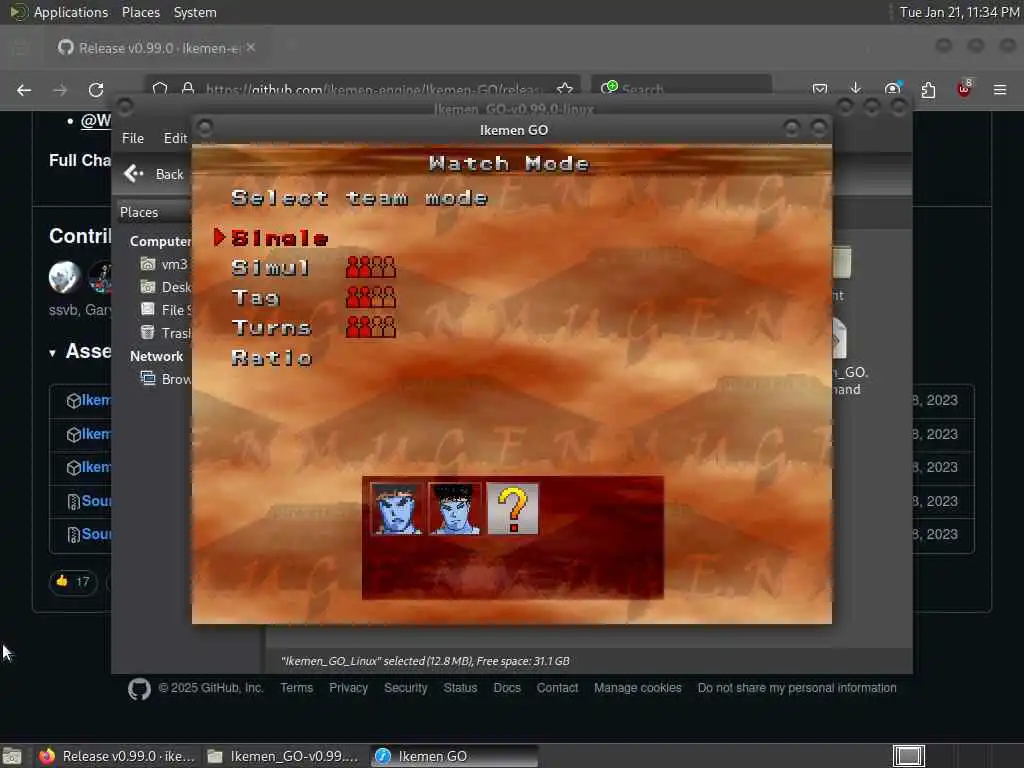This screenshot has height=768, width=1024.
Task: Open the uBlock extension icon
Action: point(964,89)
